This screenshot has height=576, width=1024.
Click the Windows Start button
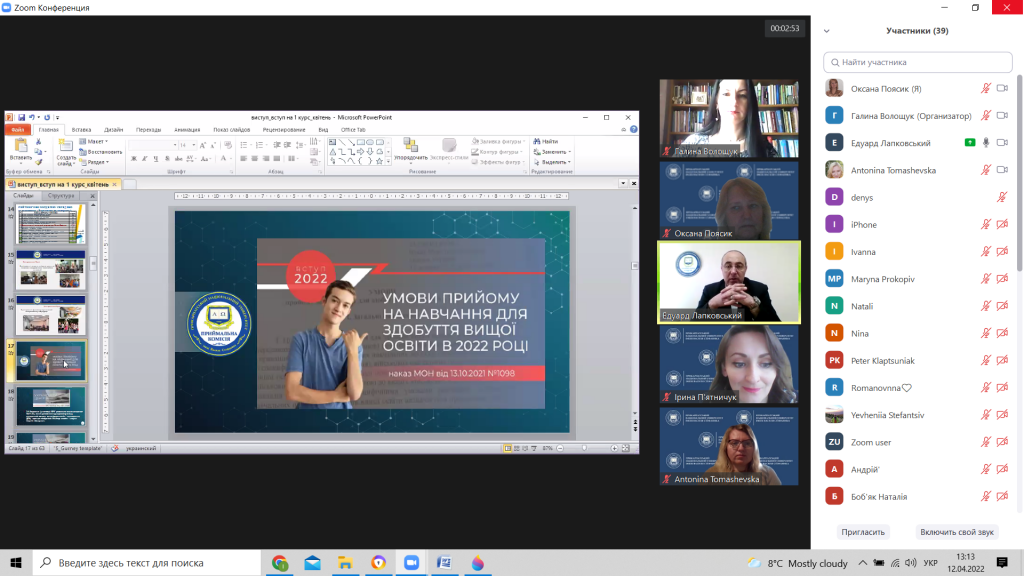pyautogui.click(x=18, y=563)
